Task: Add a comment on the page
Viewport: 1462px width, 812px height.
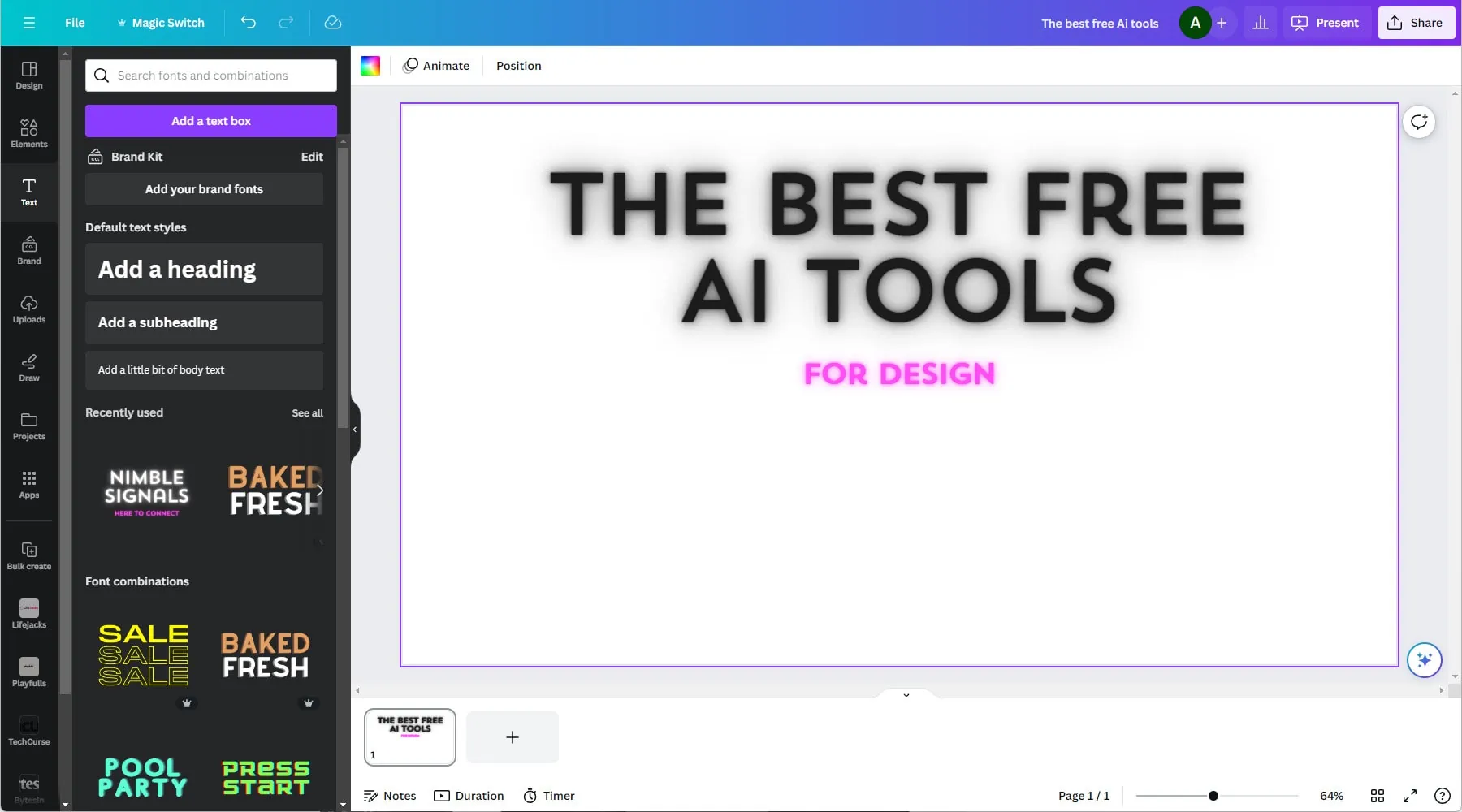Action: (1419, 122)
